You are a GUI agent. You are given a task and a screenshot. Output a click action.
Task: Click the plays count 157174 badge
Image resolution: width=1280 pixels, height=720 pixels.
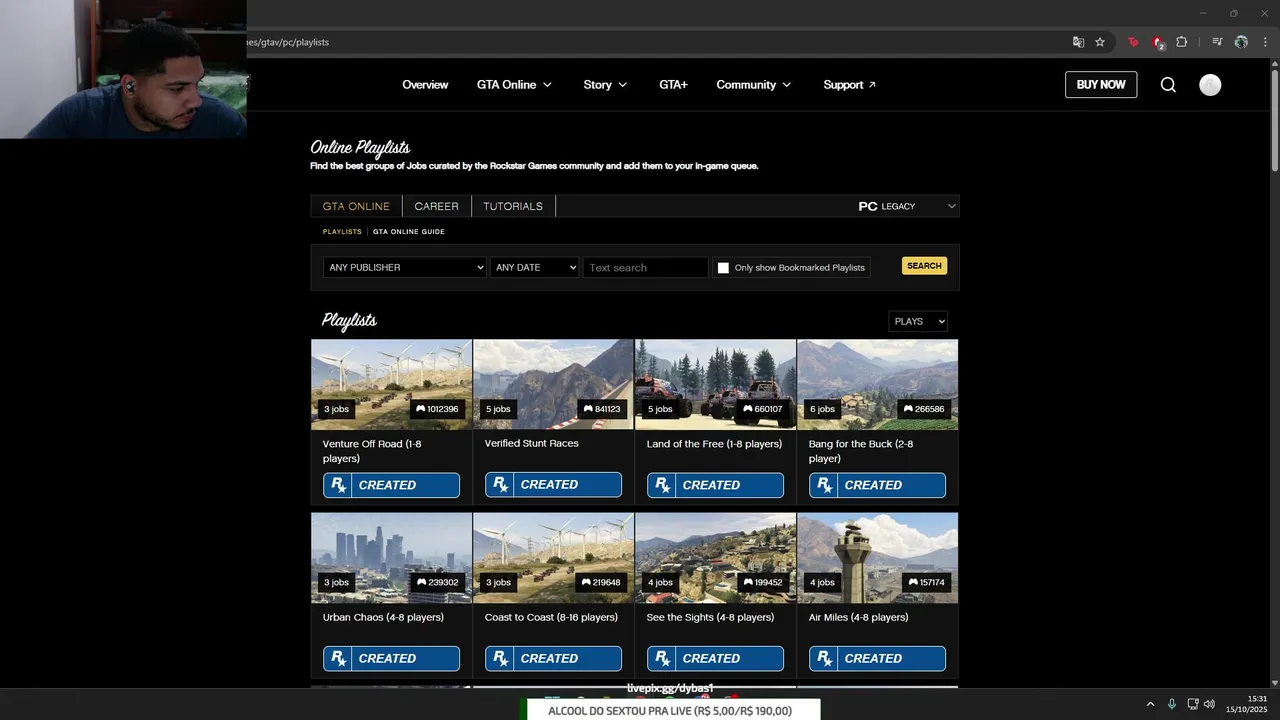tap(926, 582)
